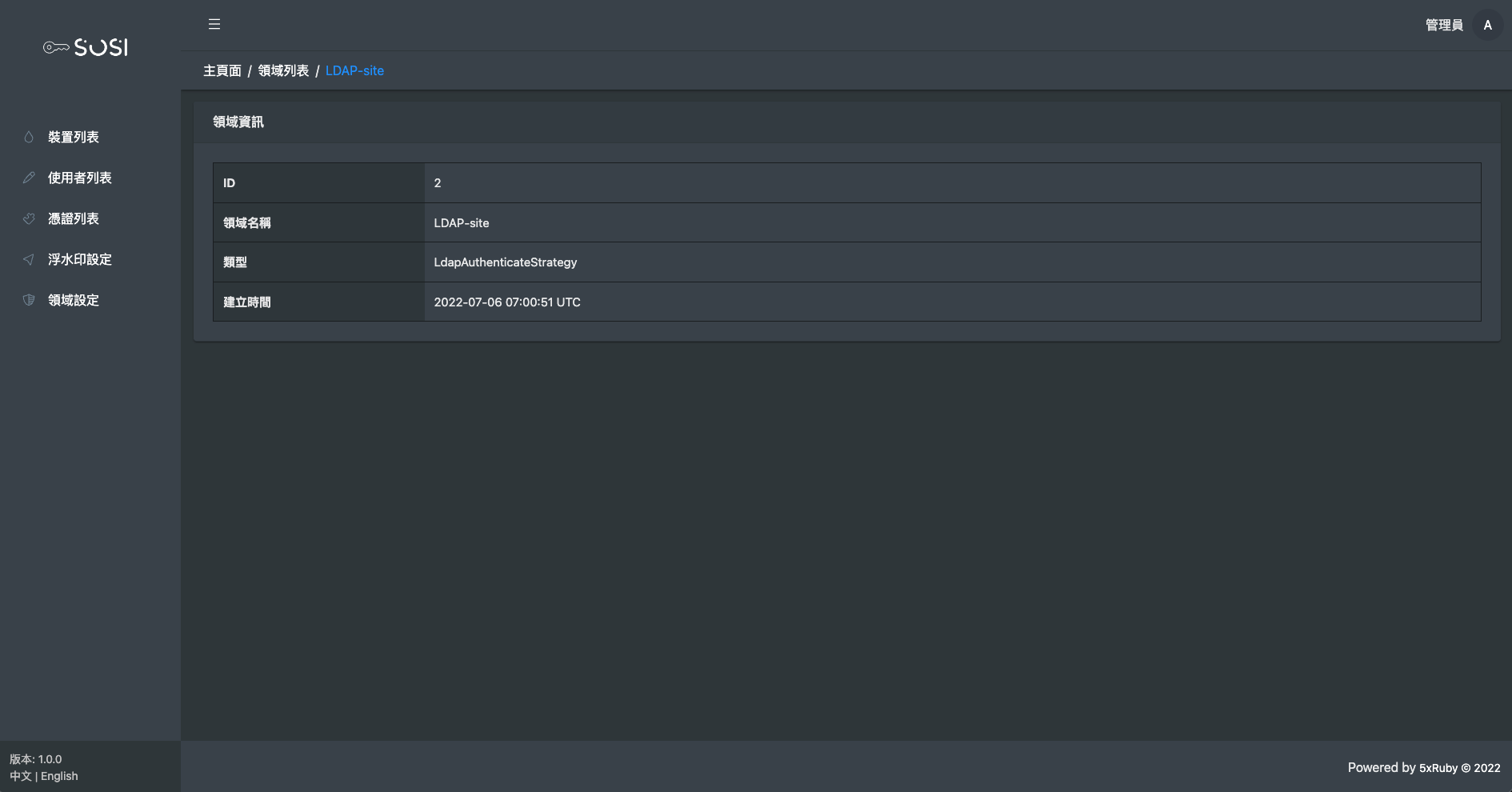Click the paper plane icon beside 浮水印設定
The height and width of the screenshot is (792, 1512).
[29, 259]
